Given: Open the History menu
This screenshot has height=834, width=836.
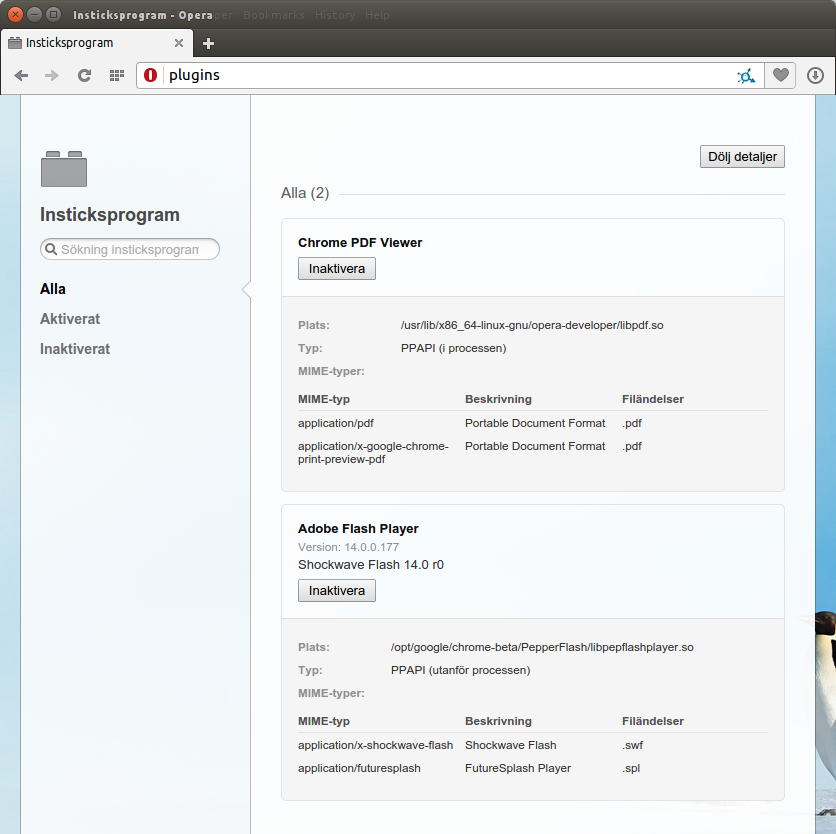Looking at the screenshot, I should 335,15.
